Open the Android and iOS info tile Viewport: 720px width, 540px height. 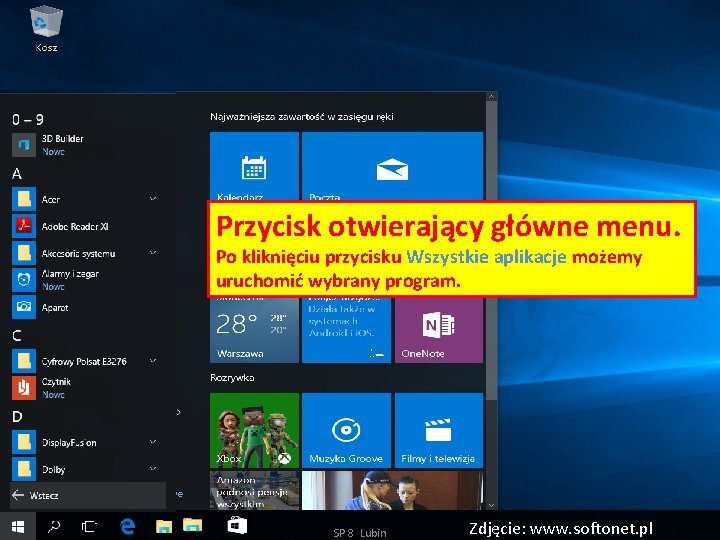coord(347,330)
